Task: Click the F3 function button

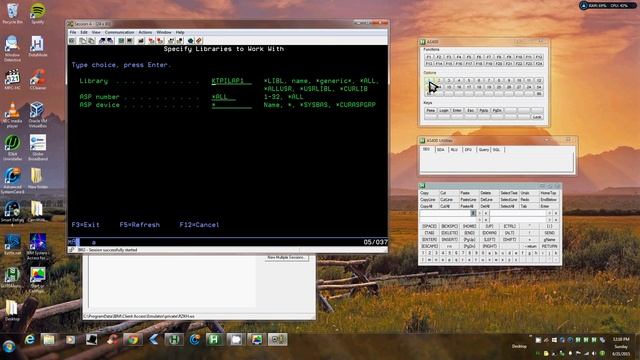Action: point(449,57)
